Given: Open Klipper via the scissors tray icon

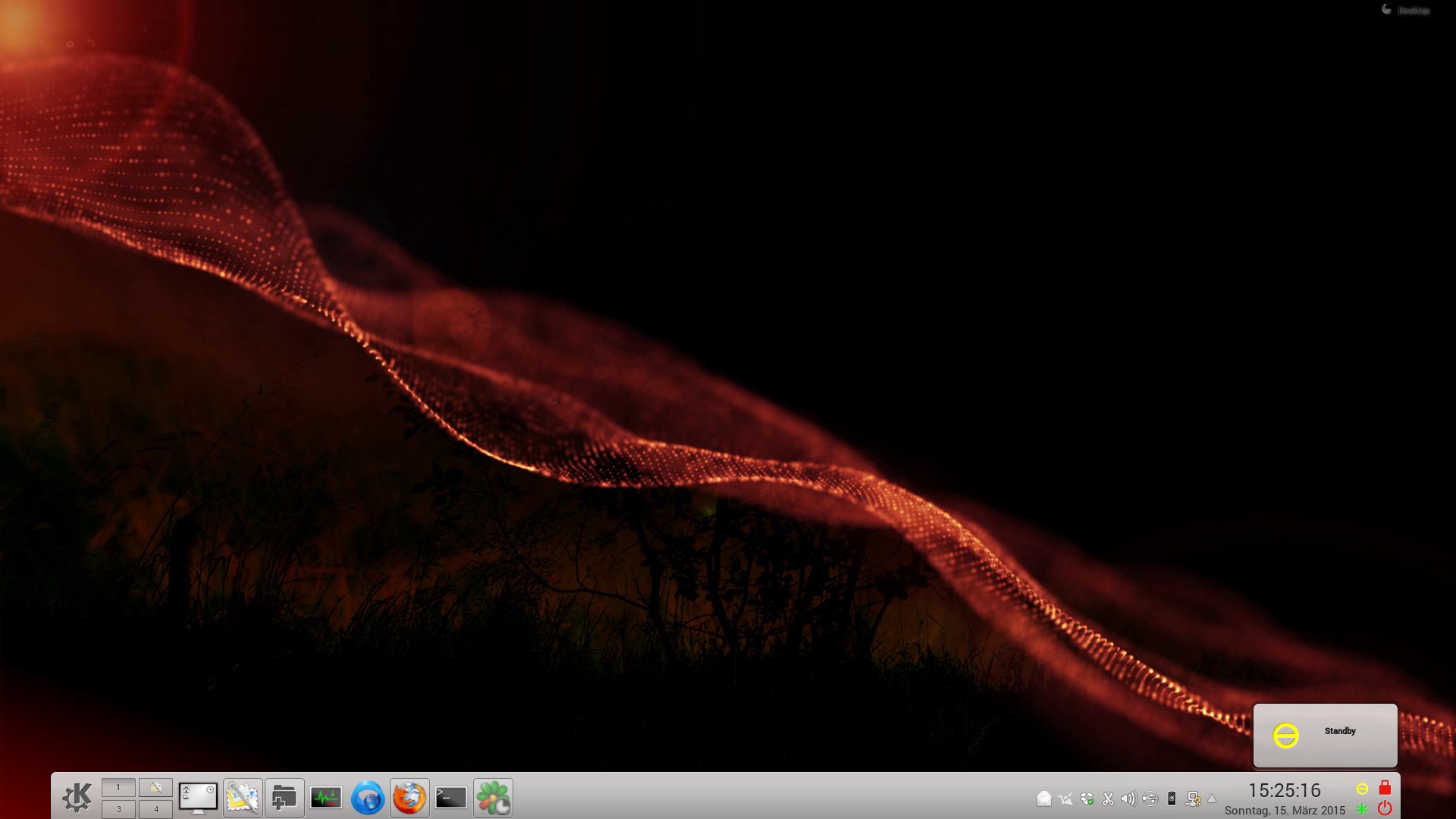Looking at the screenshot, I should [x=1107, y=799].
